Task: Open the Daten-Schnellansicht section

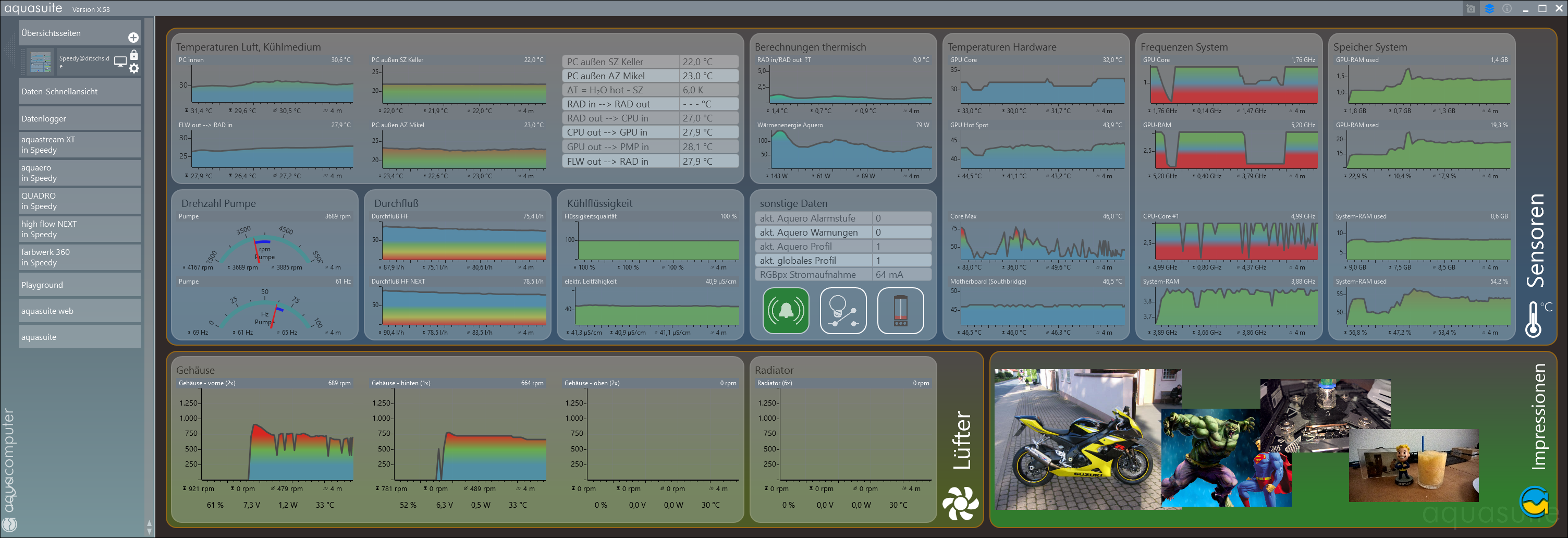Action: coord(79,92)
